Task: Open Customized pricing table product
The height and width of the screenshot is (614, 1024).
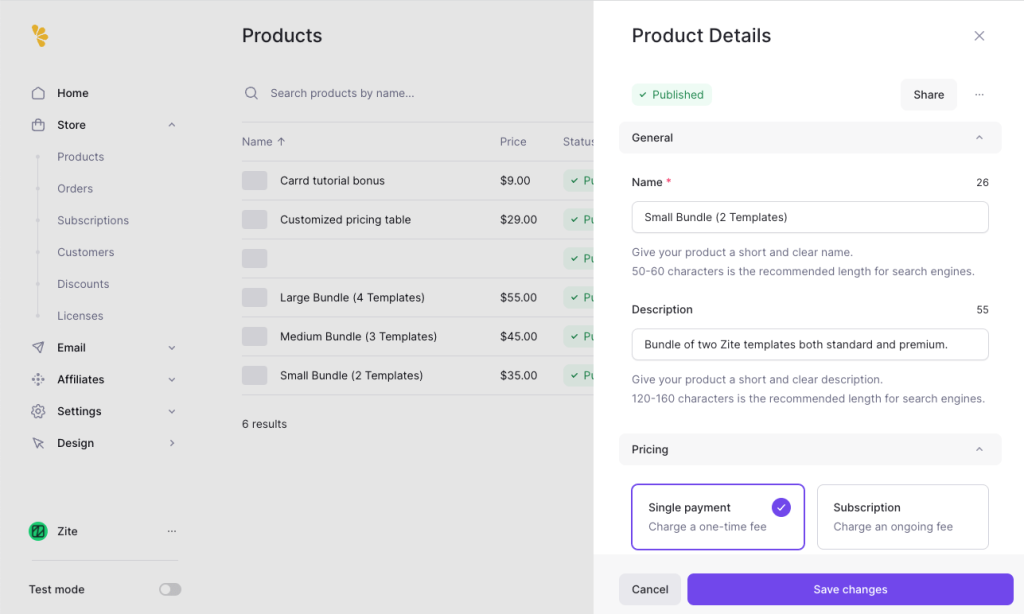Action: coord(345,219)
